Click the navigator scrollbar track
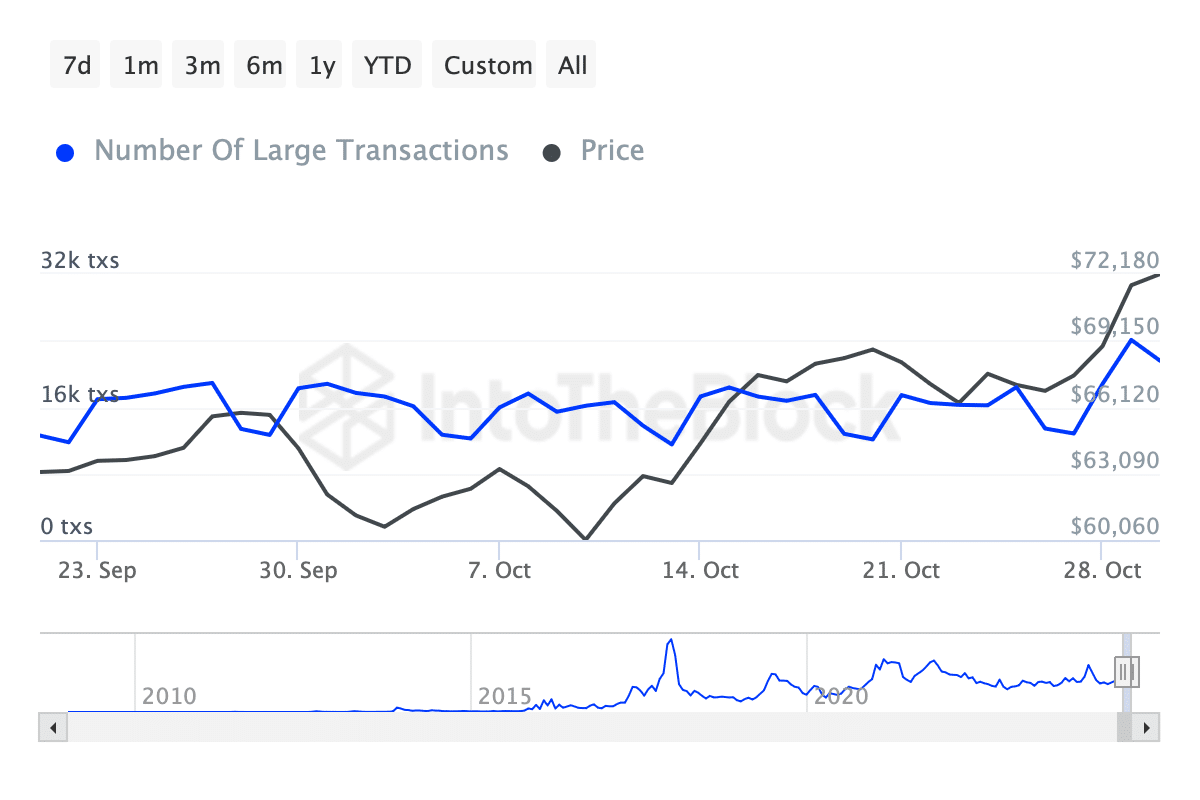Viewport: 1200px width, 800px height. [600, 727]
